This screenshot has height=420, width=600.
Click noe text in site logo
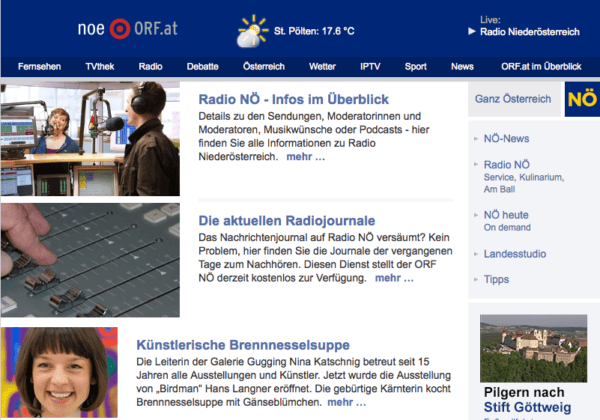click(x=91, y=29)
